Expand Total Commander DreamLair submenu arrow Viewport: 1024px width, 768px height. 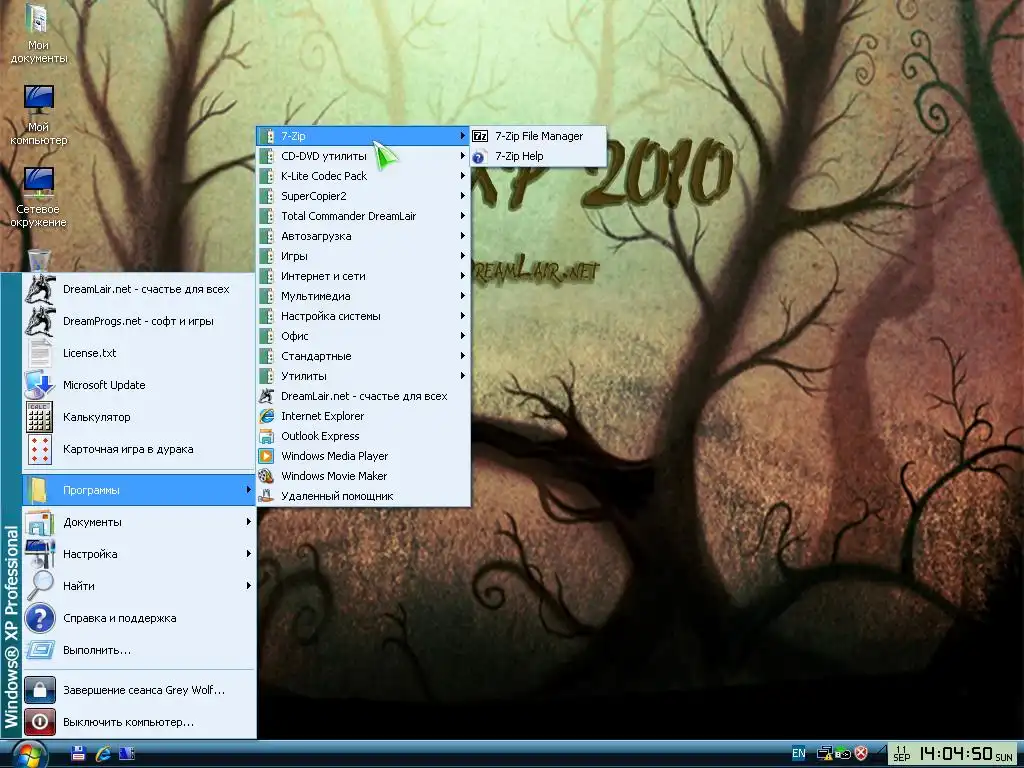tap(462, 216)
